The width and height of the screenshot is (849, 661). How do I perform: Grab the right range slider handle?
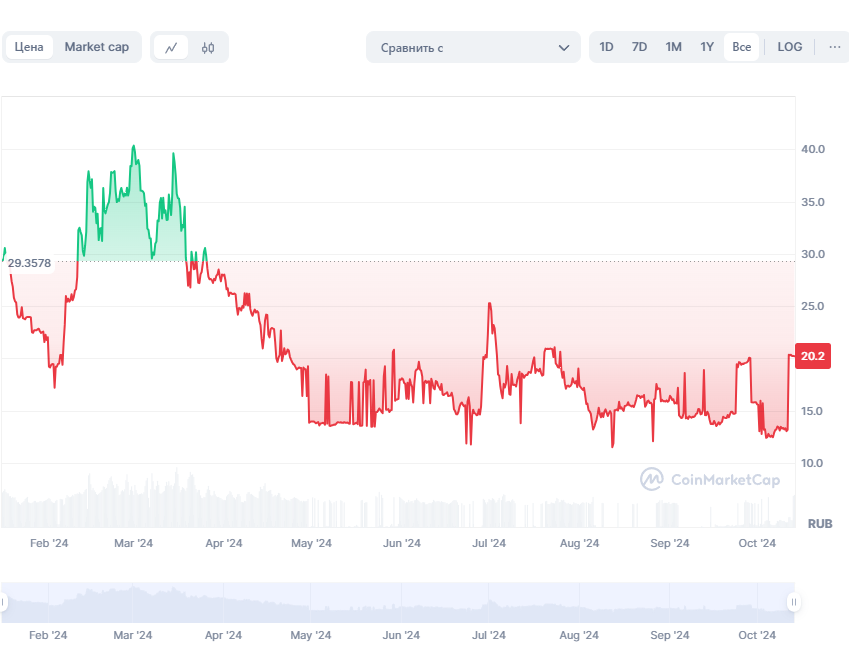[x=793, y=602]
